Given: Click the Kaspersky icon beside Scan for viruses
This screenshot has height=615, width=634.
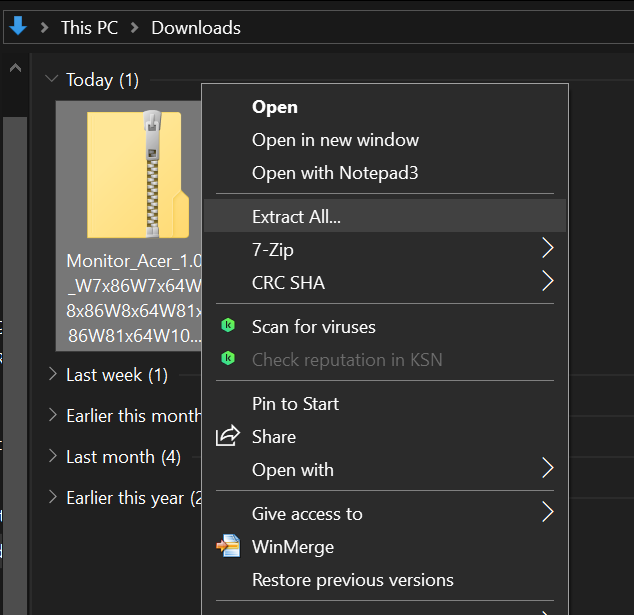Looking at the screenshot, I should click(228, 326).
